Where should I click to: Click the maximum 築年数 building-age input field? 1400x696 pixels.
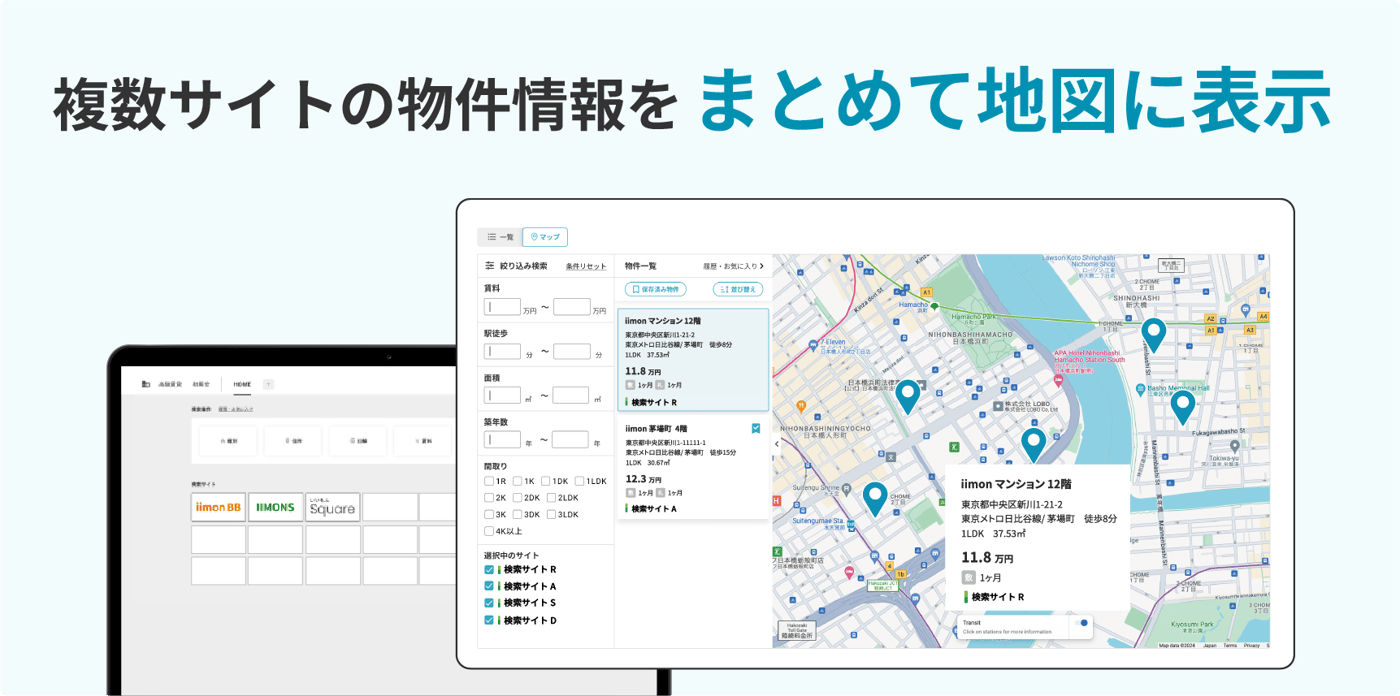[x=570, y=439]
